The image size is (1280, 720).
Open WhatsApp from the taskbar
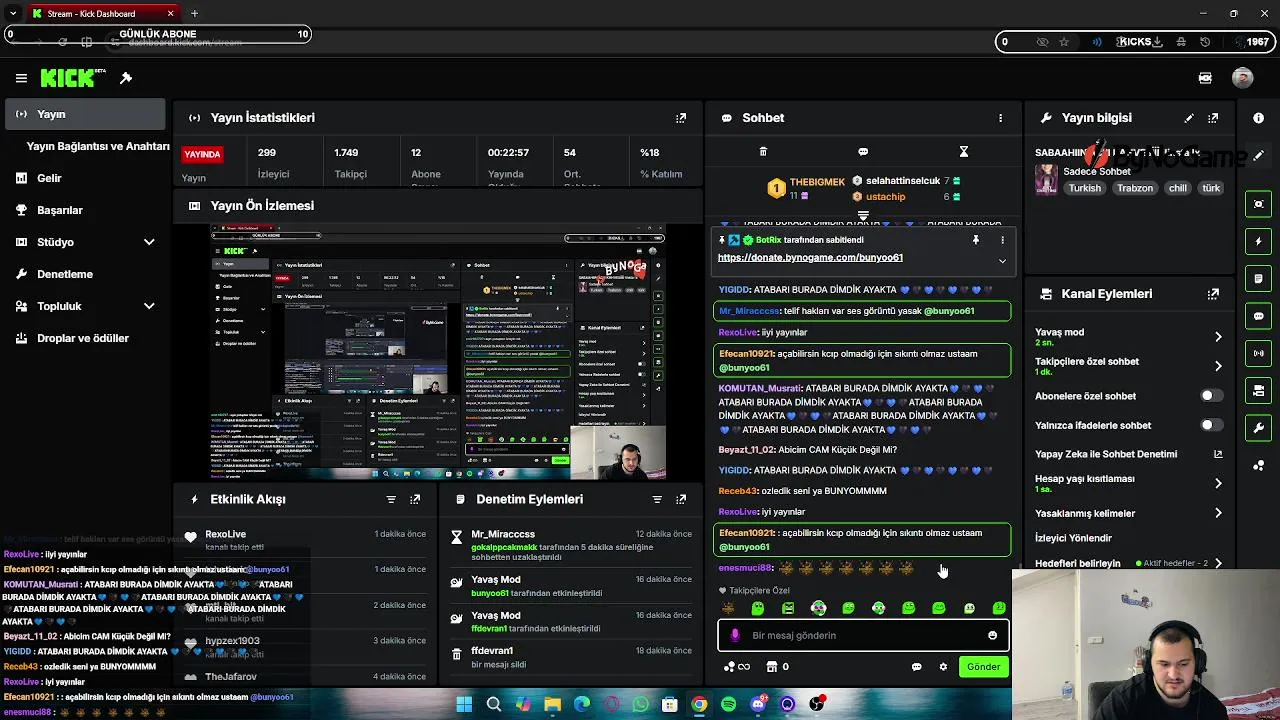coord(641,705)
